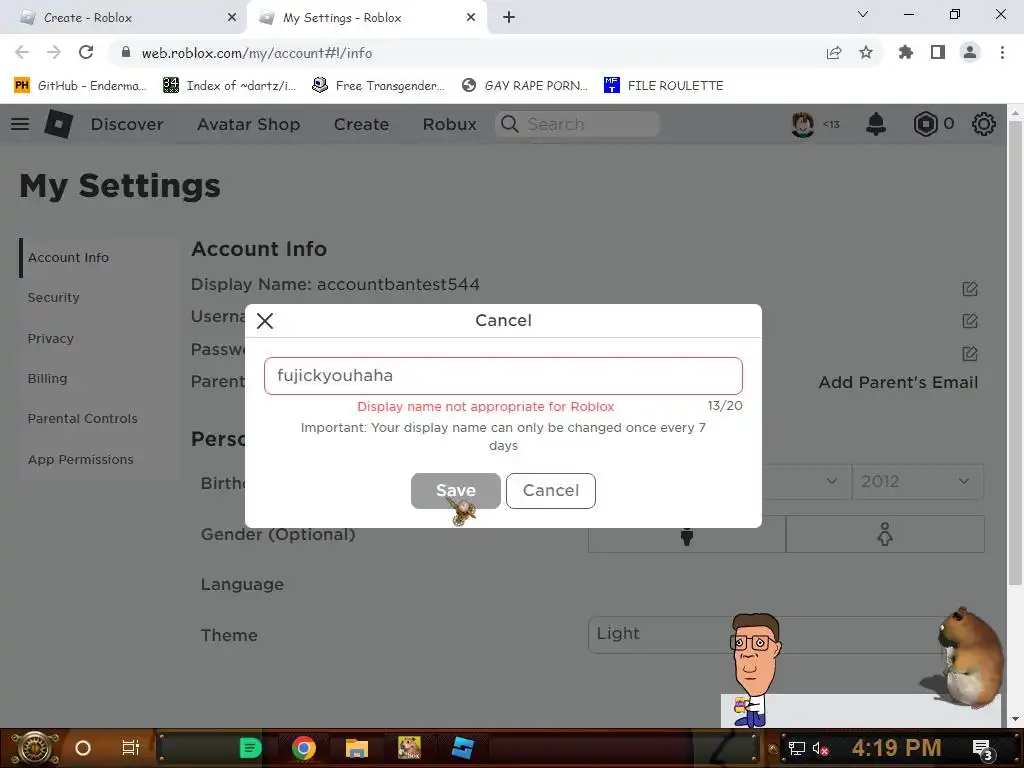Screen dimensions: 1024x768
Task: Click the share page icon
Action: 834,52
